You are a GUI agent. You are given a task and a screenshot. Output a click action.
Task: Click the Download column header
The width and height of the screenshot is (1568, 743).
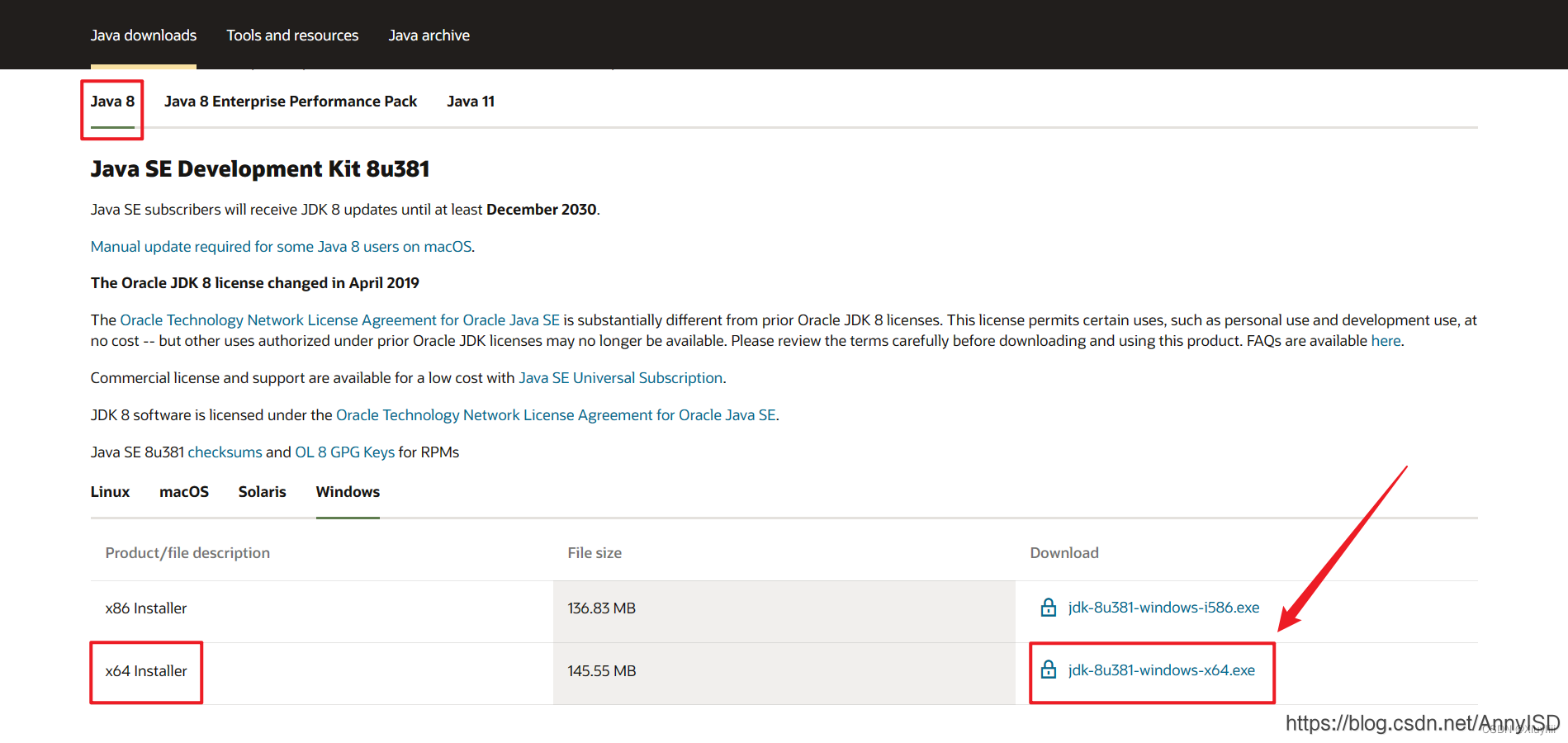click(1064, 553)
